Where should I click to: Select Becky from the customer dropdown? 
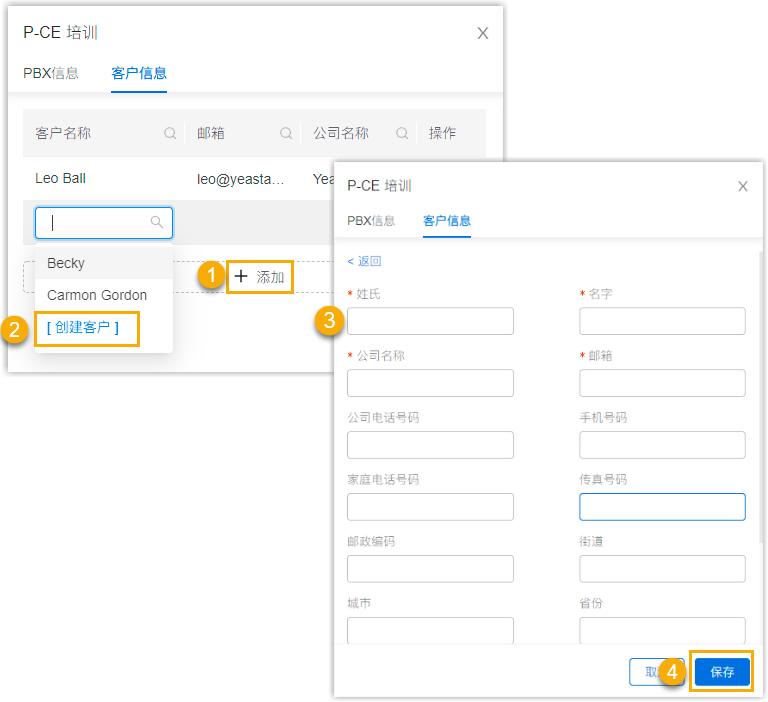(66, 263)
